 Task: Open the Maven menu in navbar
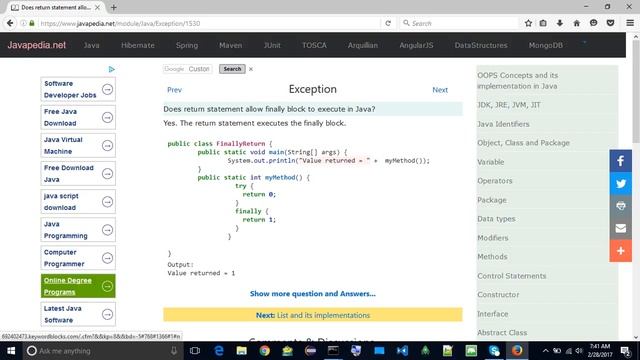(x=231, y=45)
